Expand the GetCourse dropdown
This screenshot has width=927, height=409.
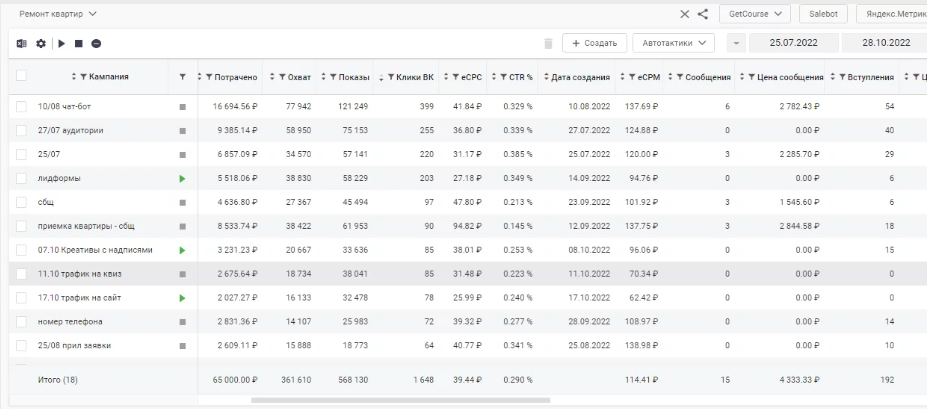click(754, 14)
